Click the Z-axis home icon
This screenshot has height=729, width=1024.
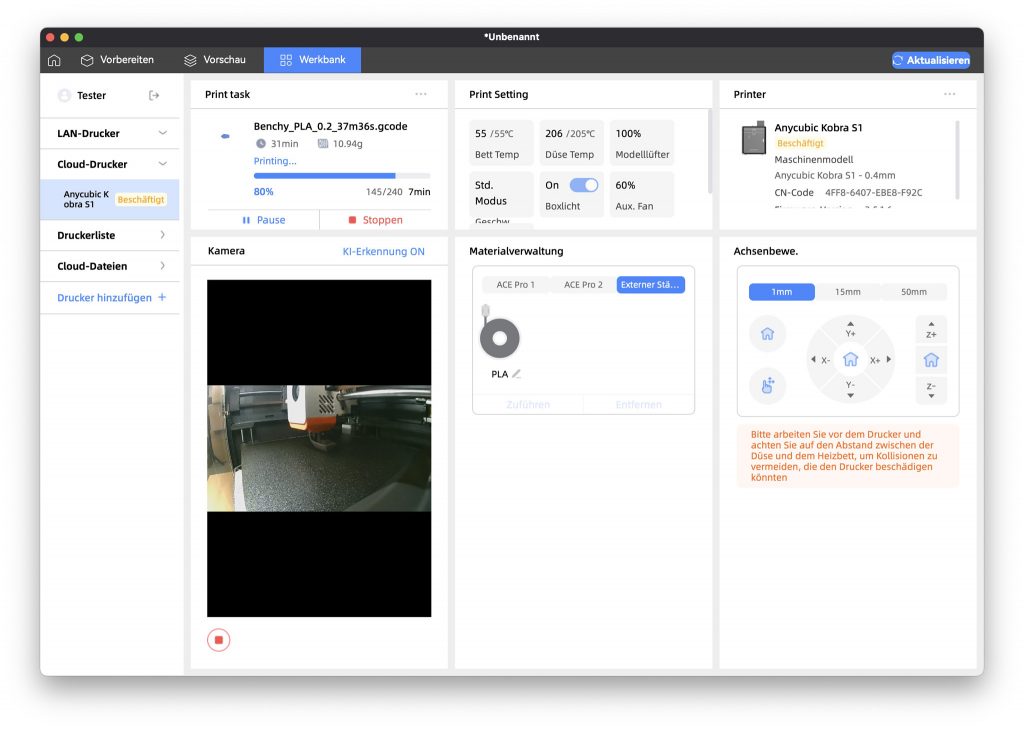point(931,360)
